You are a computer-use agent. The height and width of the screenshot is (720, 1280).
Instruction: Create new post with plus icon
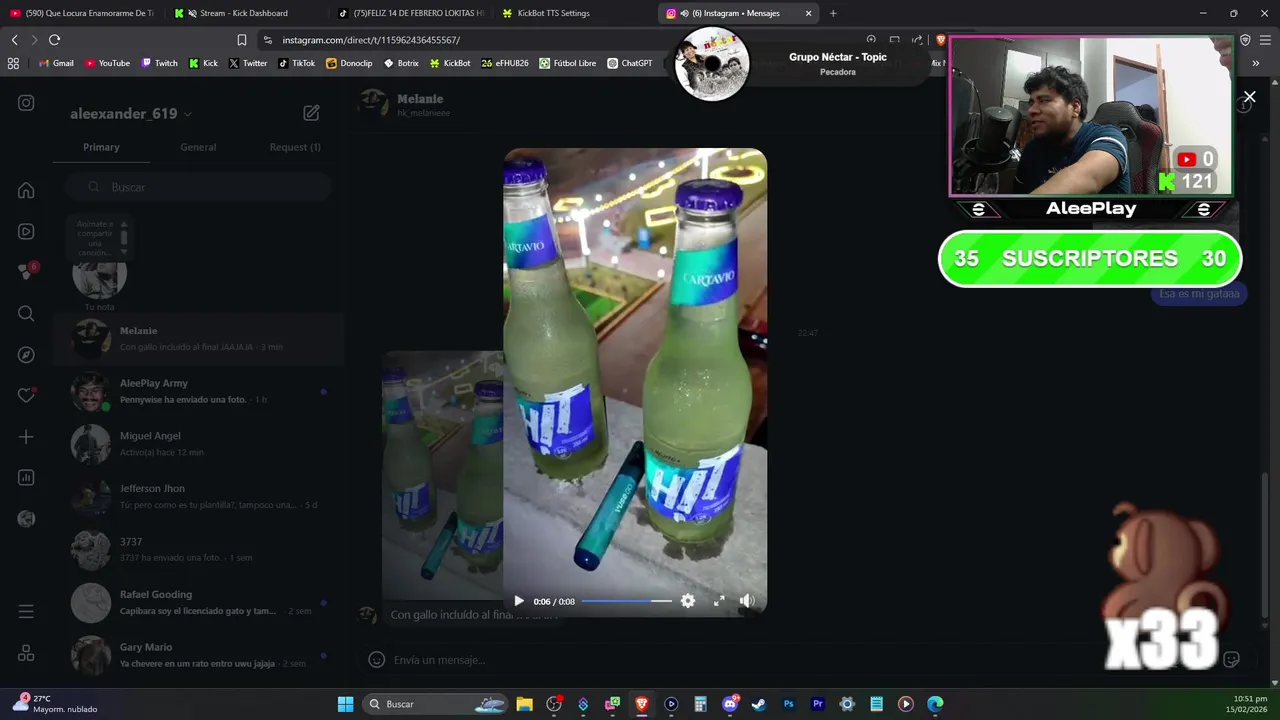pos(26,437)
